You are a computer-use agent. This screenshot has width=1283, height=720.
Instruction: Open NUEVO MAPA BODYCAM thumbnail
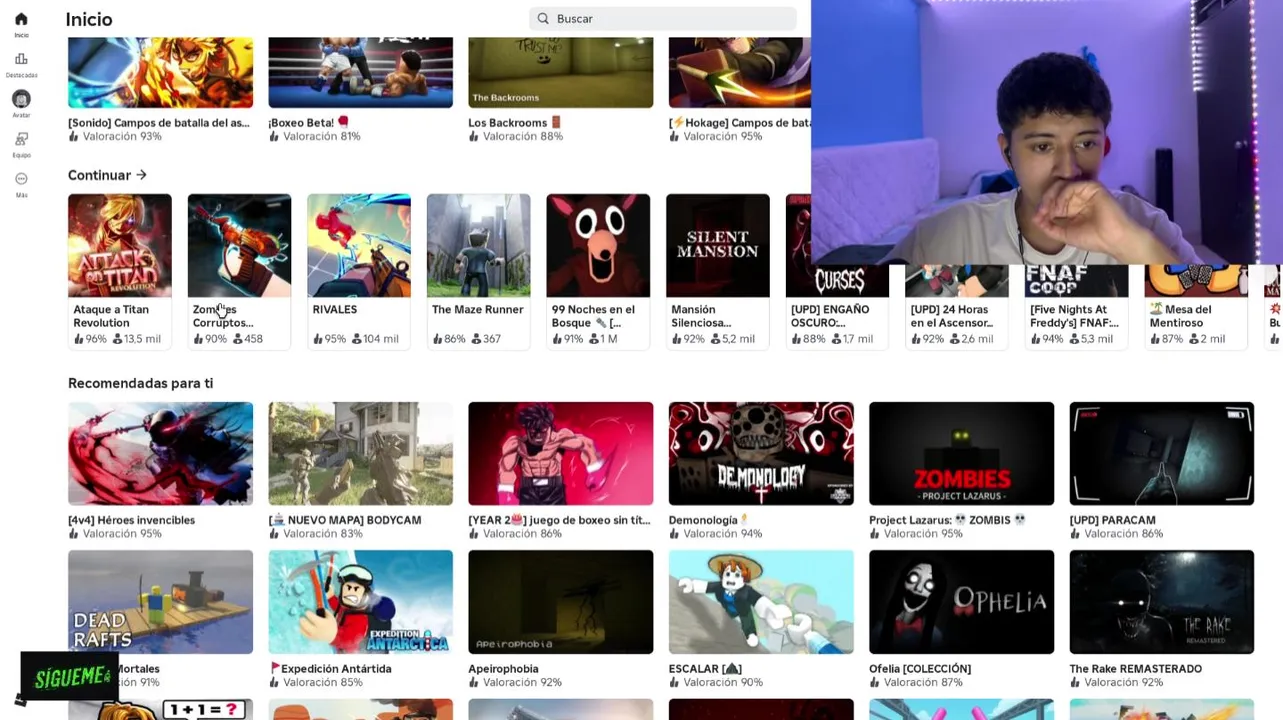[x=360, y=453]
